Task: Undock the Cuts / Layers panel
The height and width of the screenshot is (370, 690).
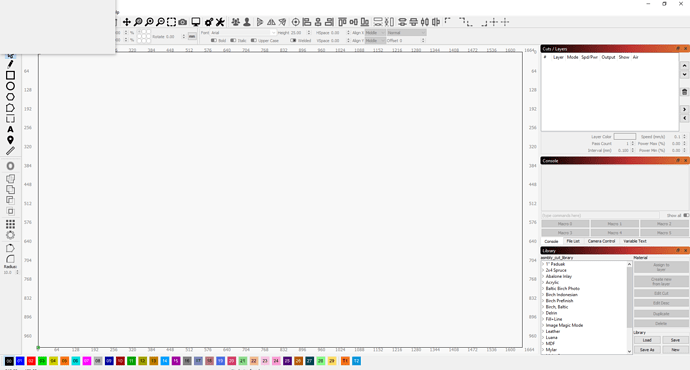Action: coord(678,48)
